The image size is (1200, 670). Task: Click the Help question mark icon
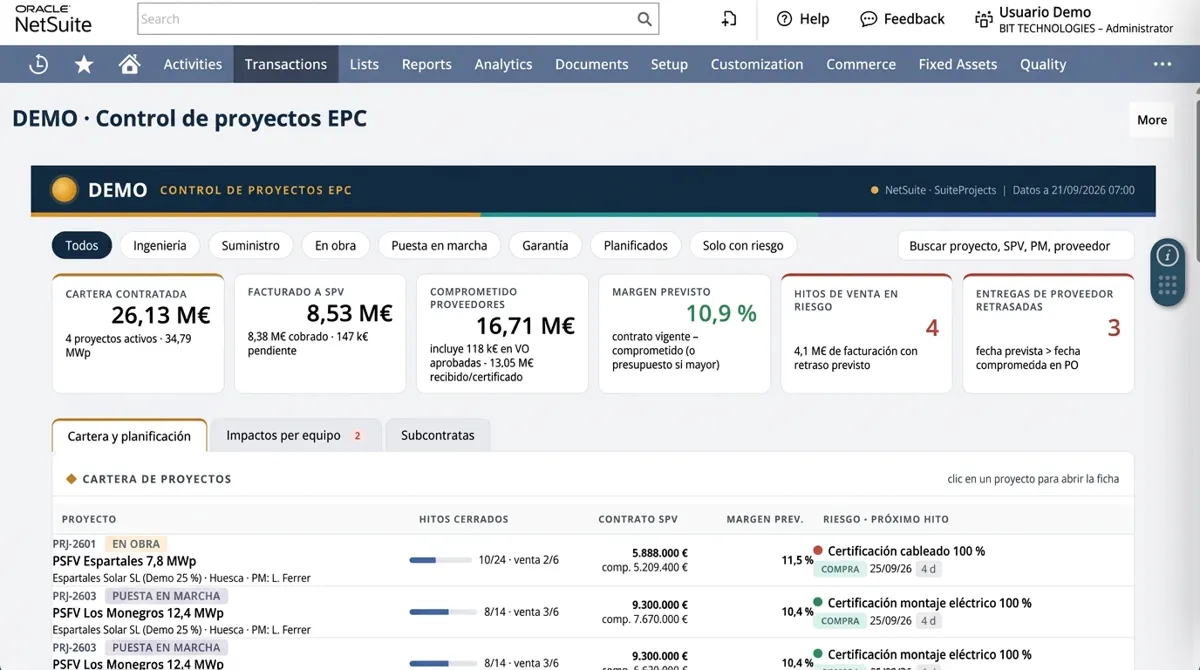tap(784, 19)
